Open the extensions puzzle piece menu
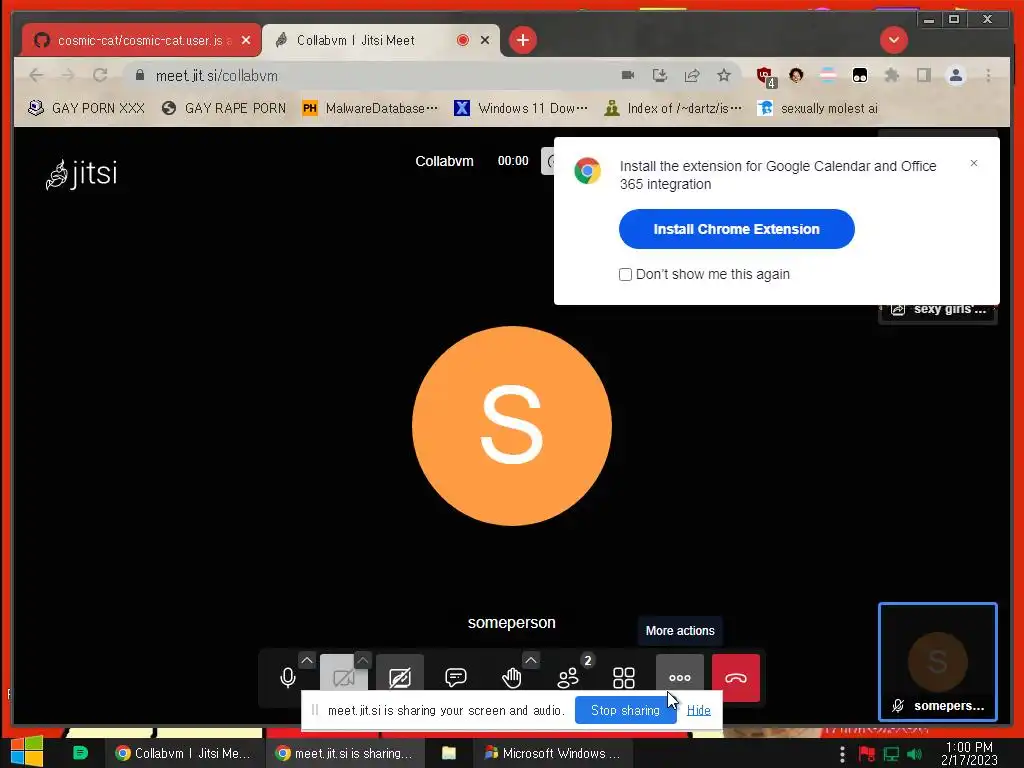The height and width of the screenshot is (768, 1024). point(891,75)
